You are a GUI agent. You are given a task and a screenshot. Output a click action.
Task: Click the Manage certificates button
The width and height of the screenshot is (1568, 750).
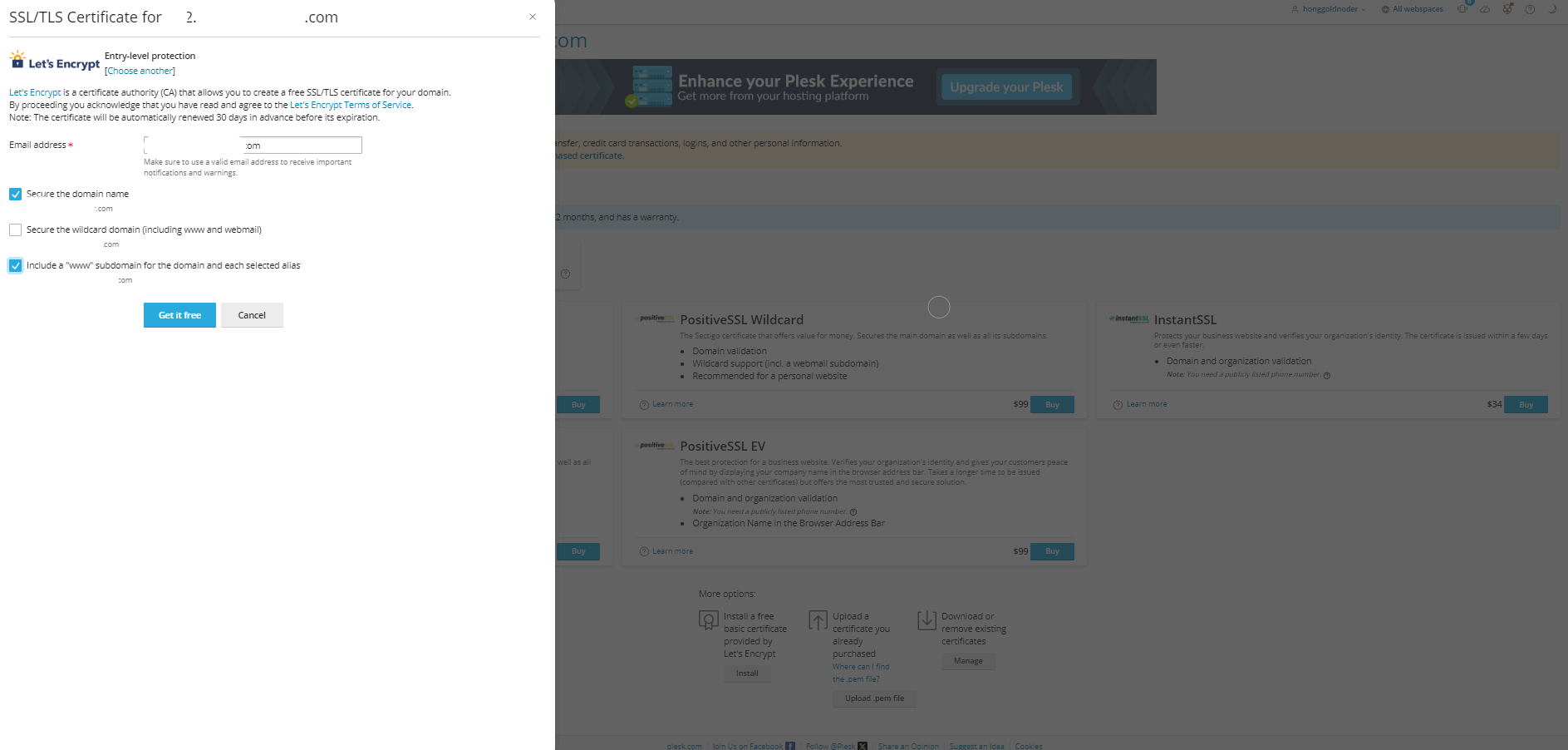point(968,661)
